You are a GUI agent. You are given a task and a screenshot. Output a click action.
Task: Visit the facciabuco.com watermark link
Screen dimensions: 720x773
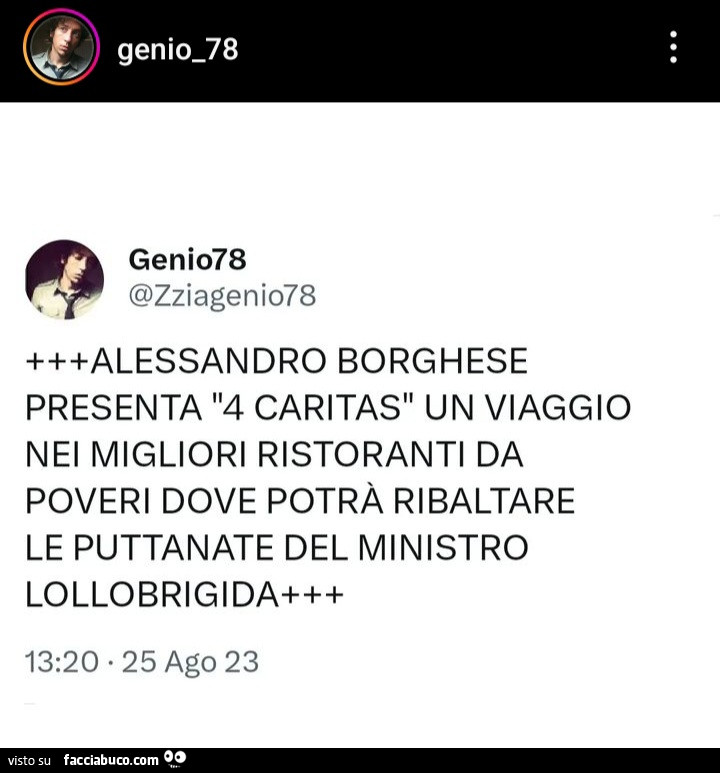[x=111, y=760]
